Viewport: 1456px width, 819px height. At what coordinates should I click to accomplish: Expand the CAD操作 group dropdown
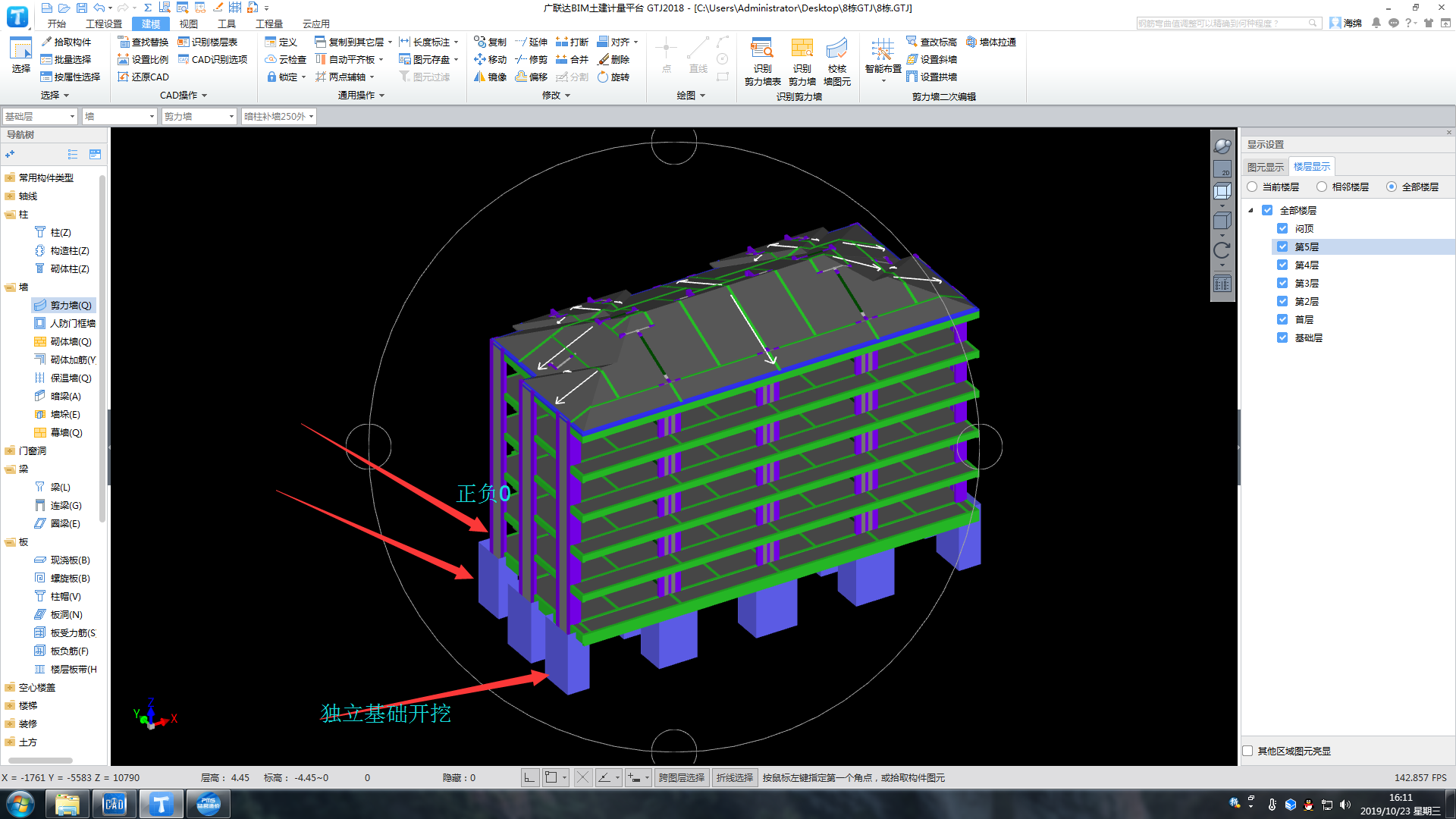click(184, 96)
